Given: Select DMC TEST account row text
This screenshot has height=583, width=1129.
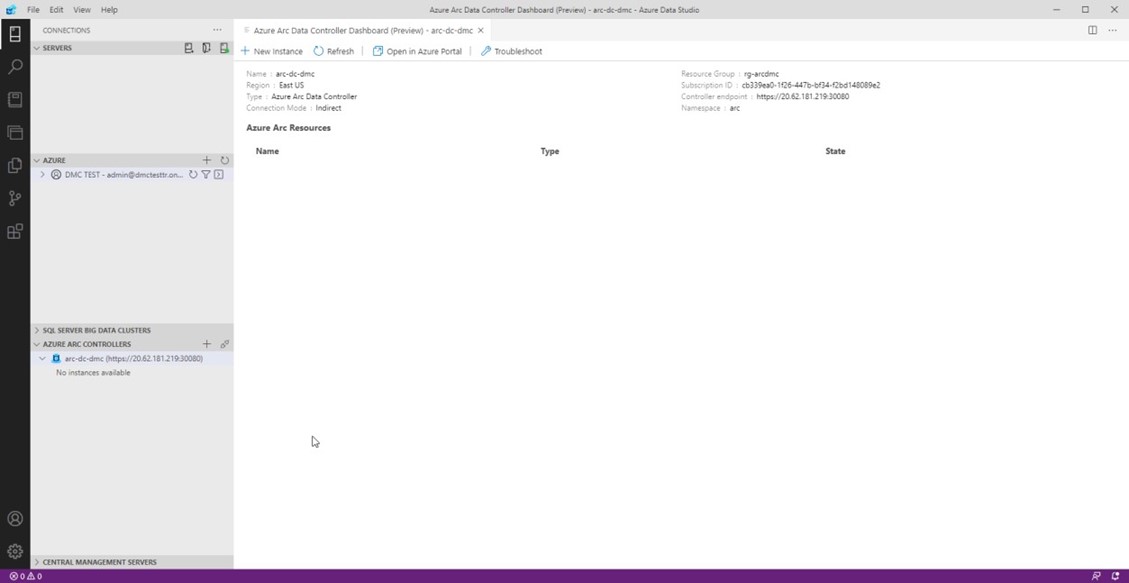Looking at the screenshot, I should click(124, 175).
